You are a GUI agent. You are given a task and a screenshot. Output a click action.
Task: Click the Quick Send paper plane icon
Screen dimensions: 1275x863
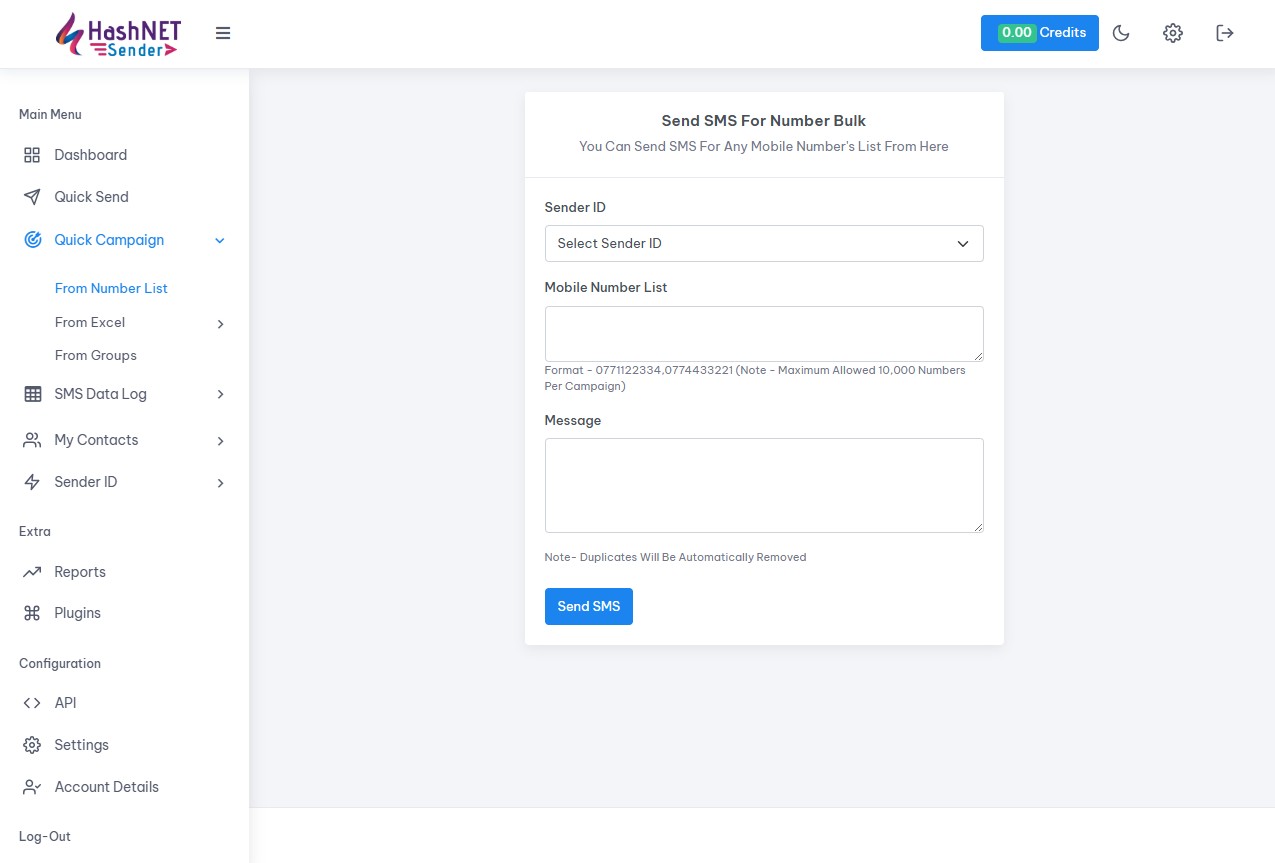pos(32,197)
